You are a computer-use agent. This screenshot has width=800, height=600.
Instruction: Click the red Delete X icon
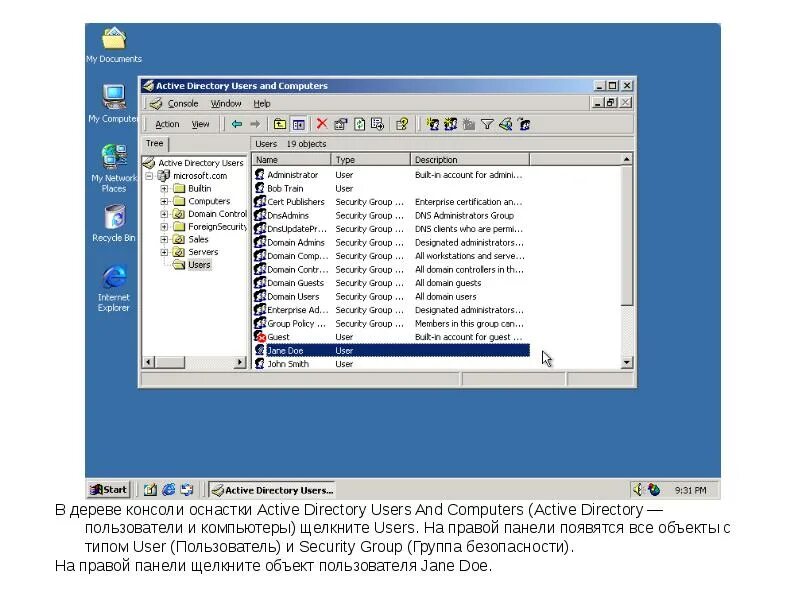[x=321, y=124]
